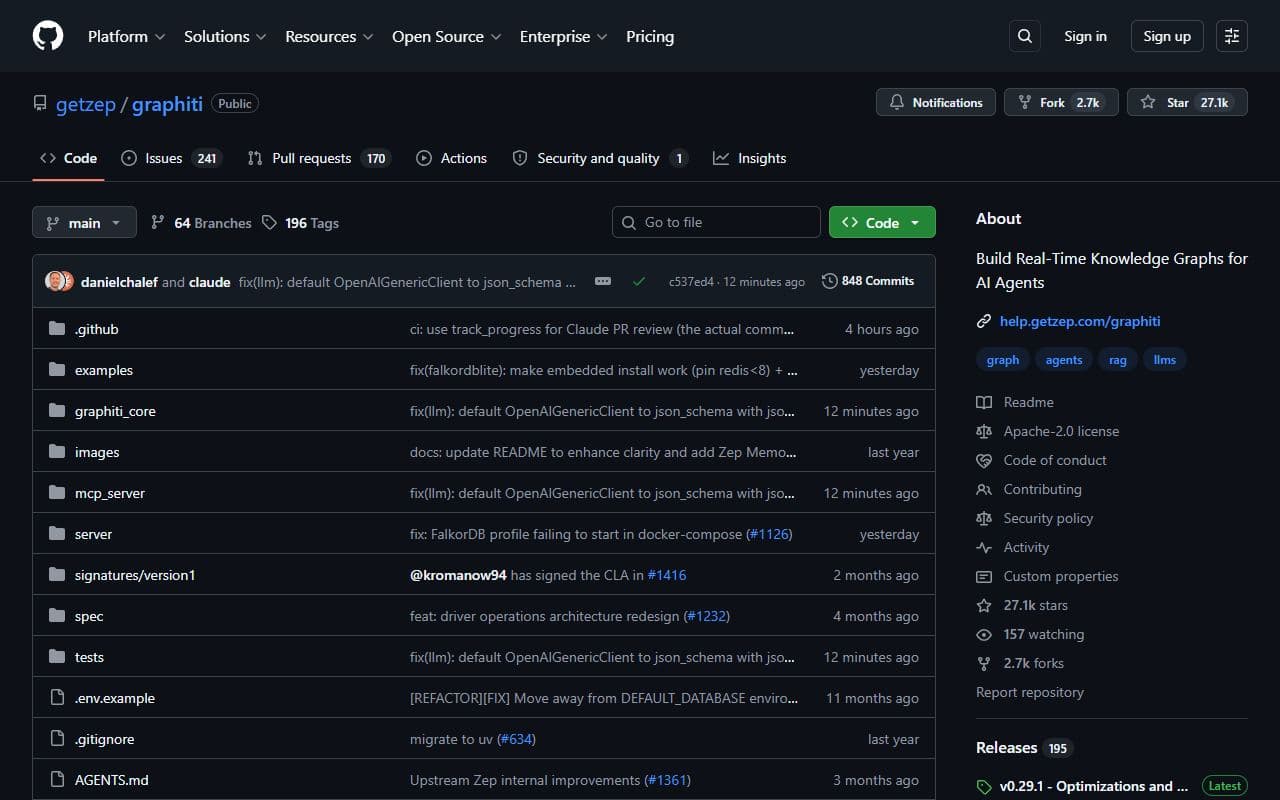This screenshot has width=1280, height=800.
Task: Click the star icon in Star button
Action: 1147,102
